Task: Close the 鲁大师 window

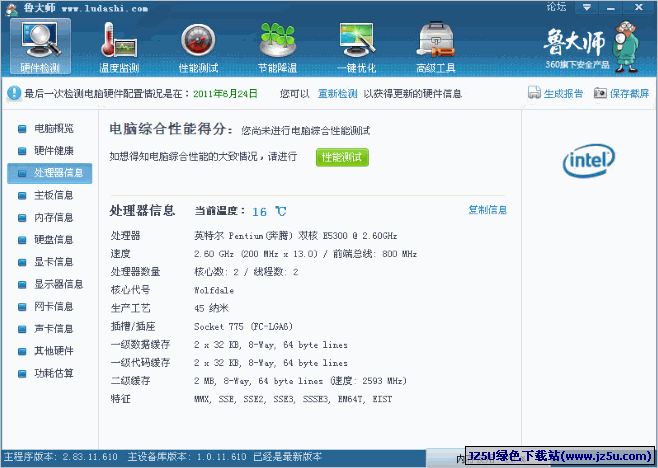Action: [x=639, y=8]
